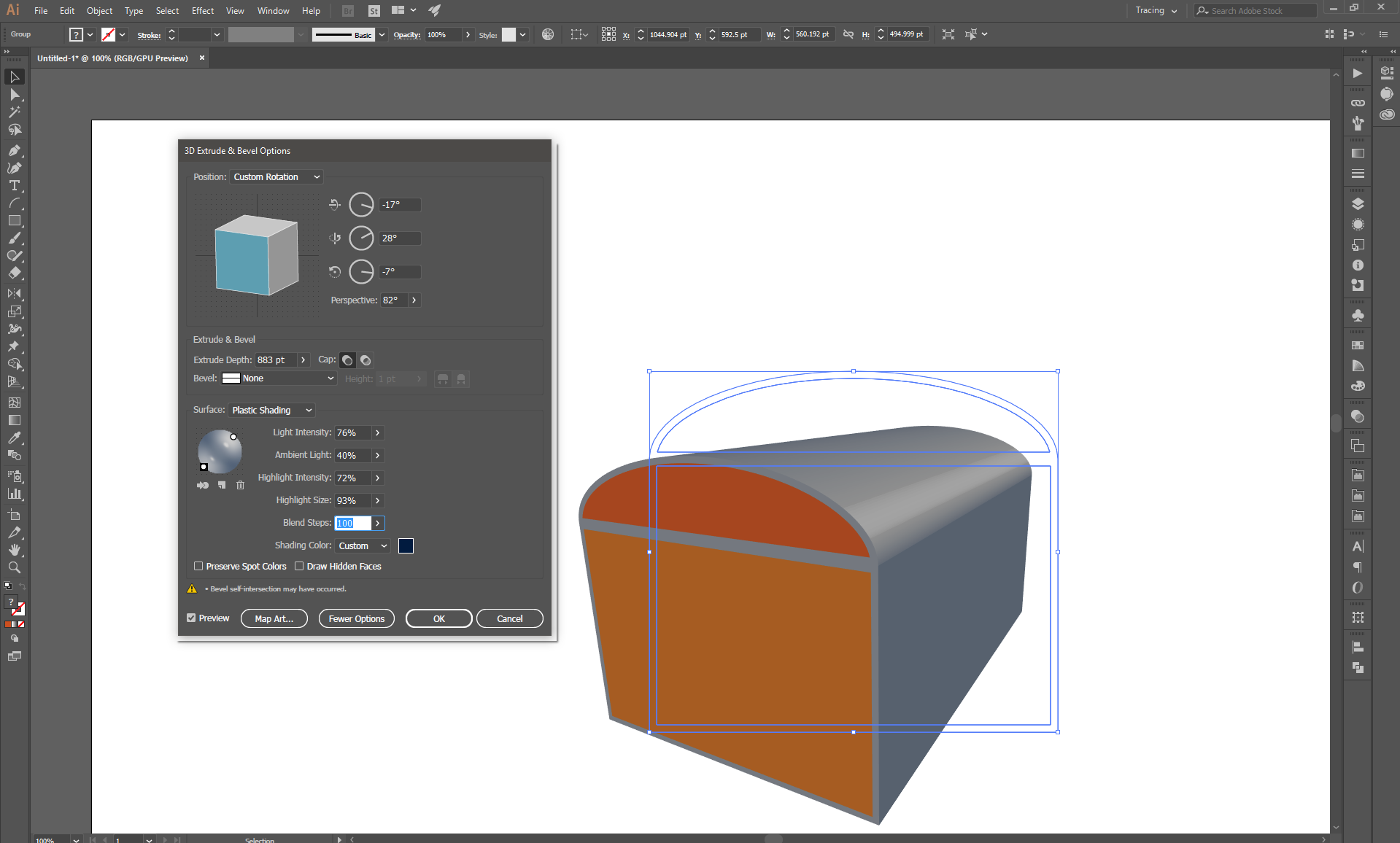
Task: Open the Tracing workspace dropdown
Action: [1156, 10]
